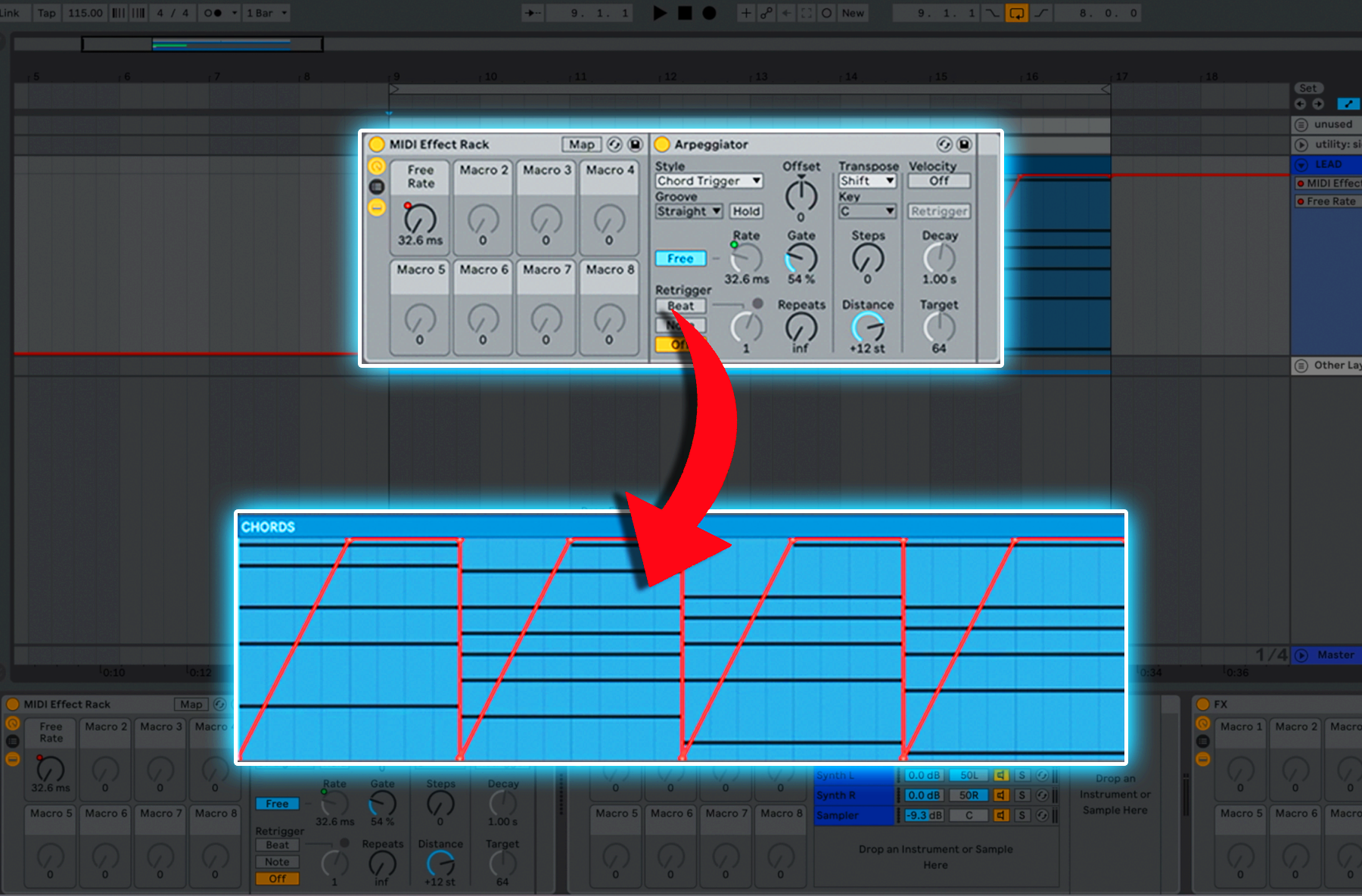1362x896 pixels.
Task: Click the Map button in MIDI Effect Rack
Action: pyautogui.click(x=581, y=145)
